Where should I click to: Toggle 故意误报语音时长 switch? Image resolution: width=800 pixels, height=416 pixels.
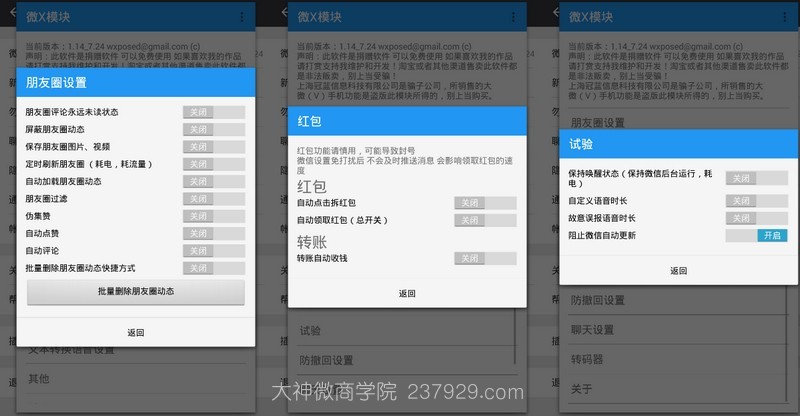(x=756, y=218)
